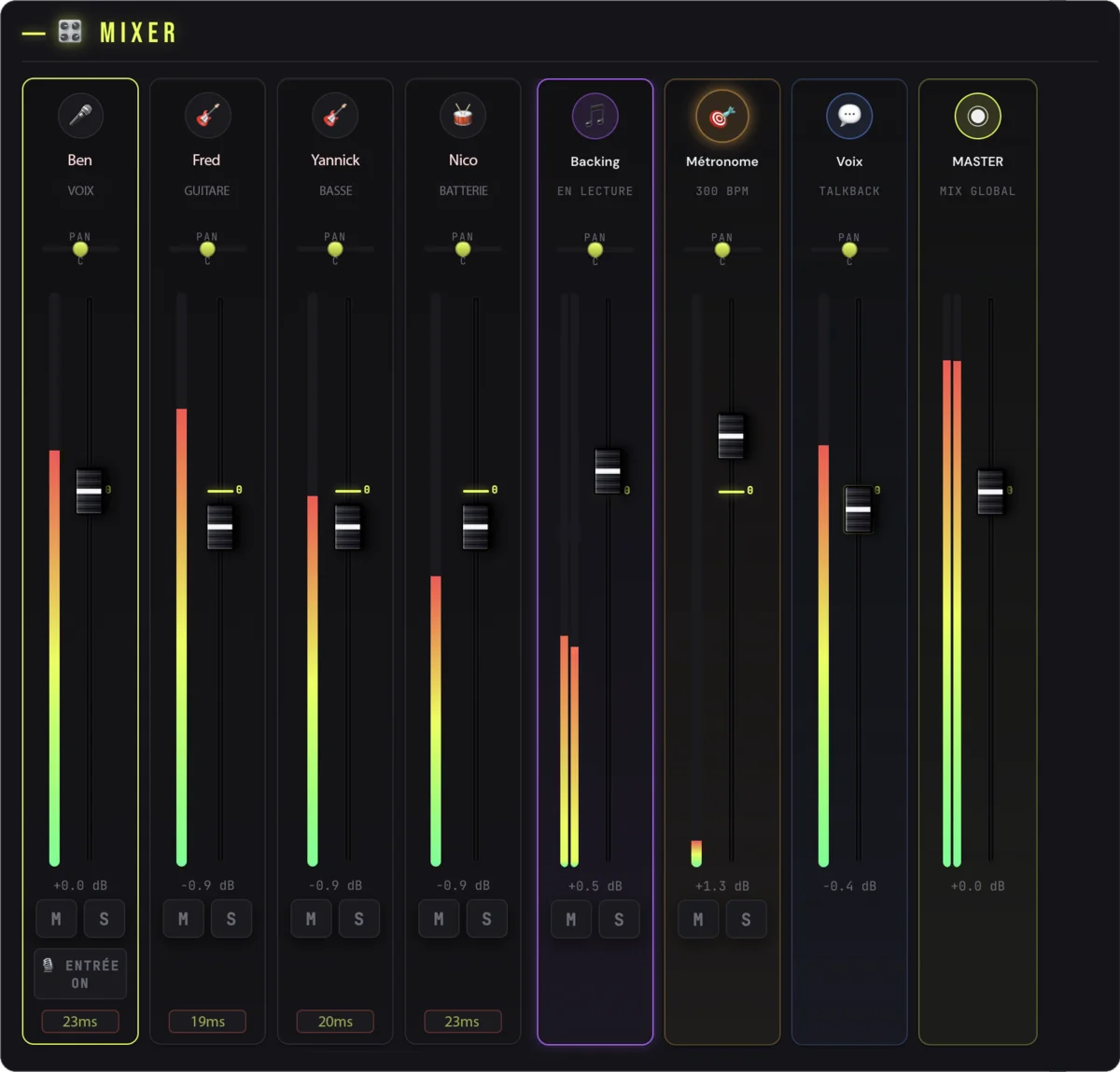Click Fred's 19ms latency badge
Screen dimensions: 1120x1072
207,1022
